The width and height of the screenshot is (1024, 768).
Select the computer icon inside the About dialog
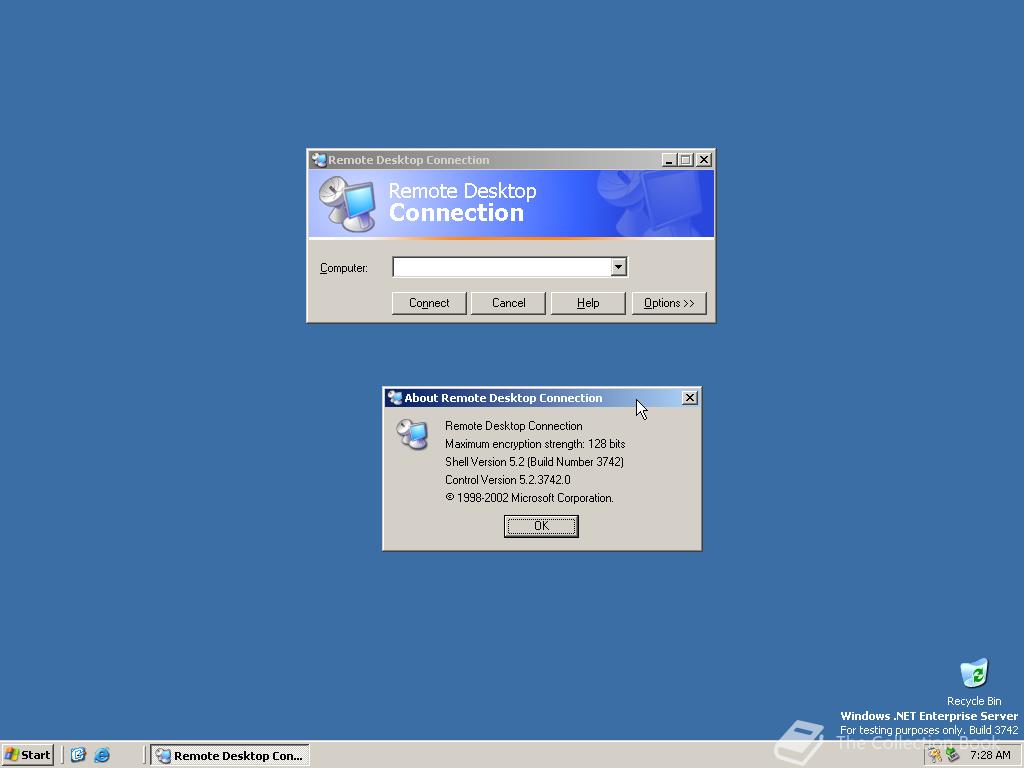[x=413, y=434]
